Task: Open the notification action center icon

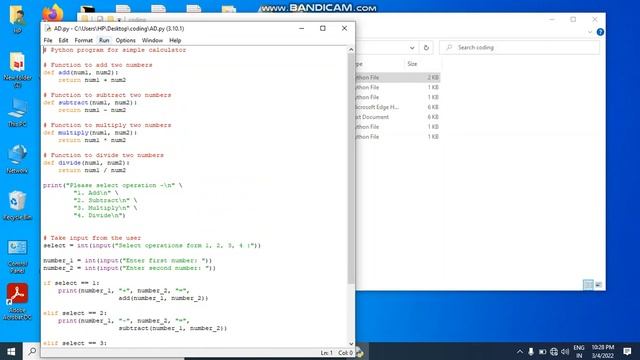Action: pyautogui.click(x=627, y=351)
